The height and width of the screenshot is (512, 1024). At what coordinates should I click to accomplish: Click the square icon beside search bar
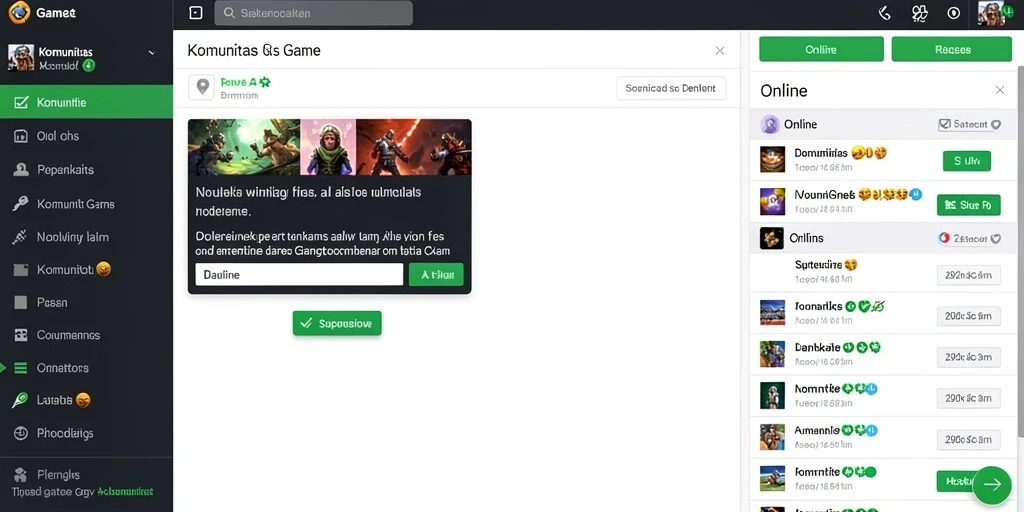click(195, 13)
